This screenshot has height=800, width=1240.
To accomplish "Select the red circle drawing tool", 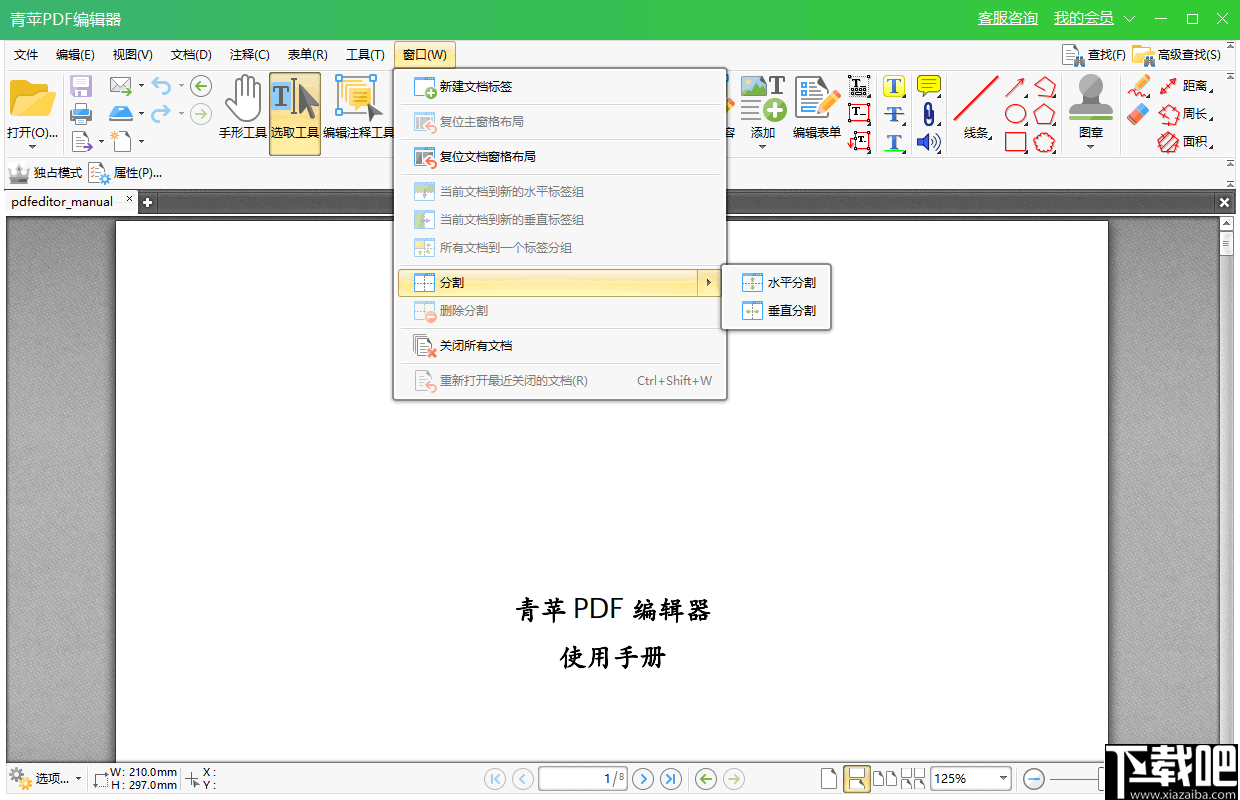I will coord(1015,114).
